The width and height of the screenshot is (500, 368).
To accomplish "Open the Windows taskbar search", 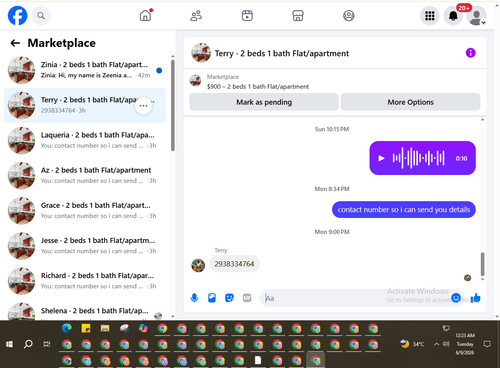I will (28, 344).
